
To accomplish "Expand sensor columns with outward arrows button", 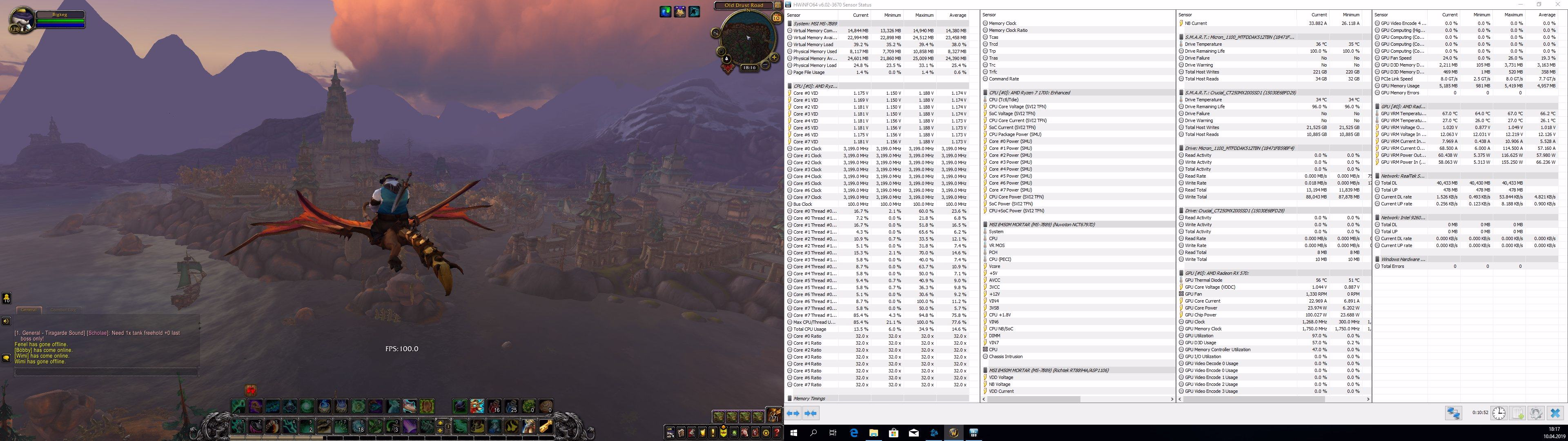I will [793, 414].
